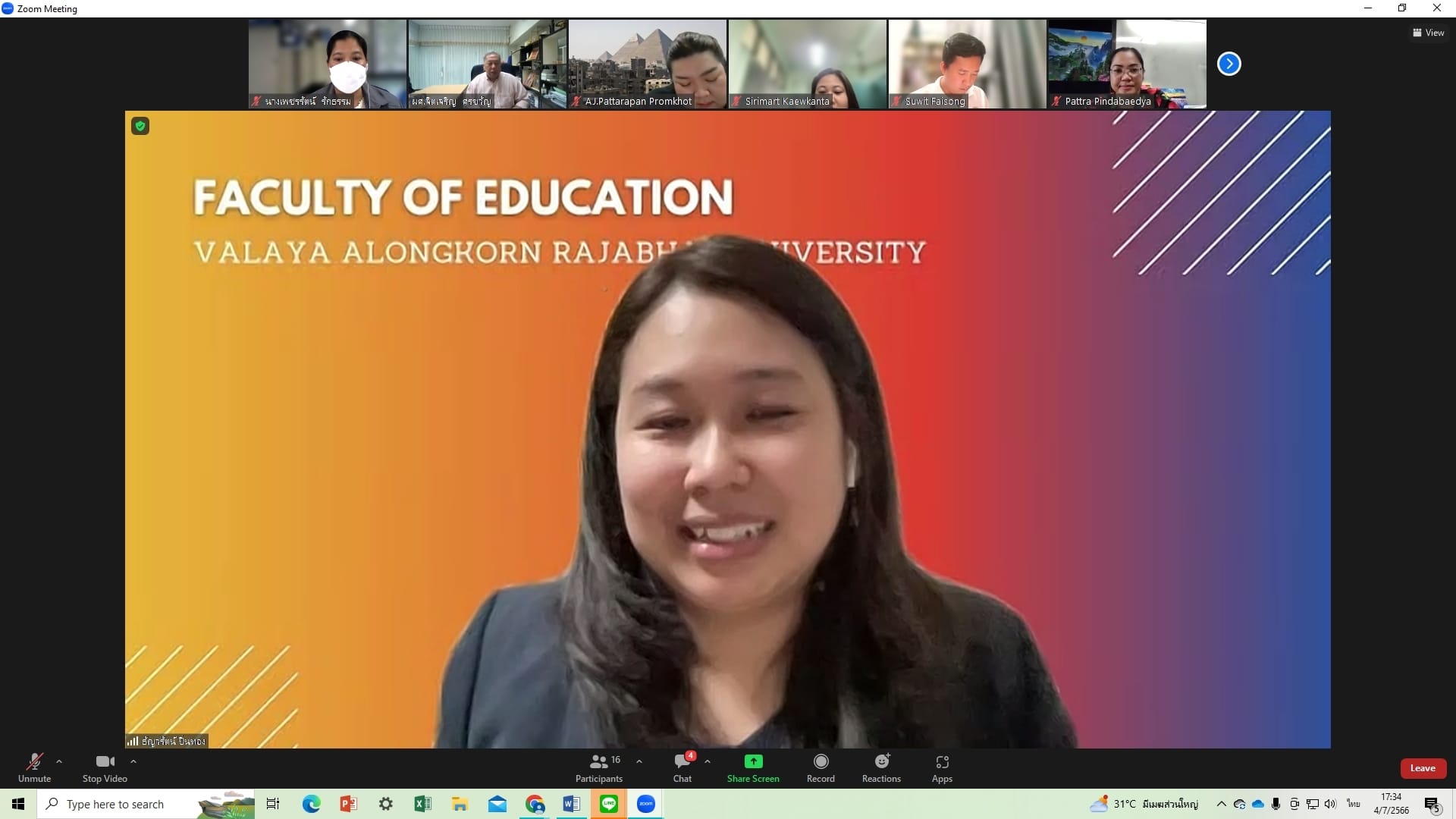
Task: Click the green encryption shield icon
Action: point(140,126)
